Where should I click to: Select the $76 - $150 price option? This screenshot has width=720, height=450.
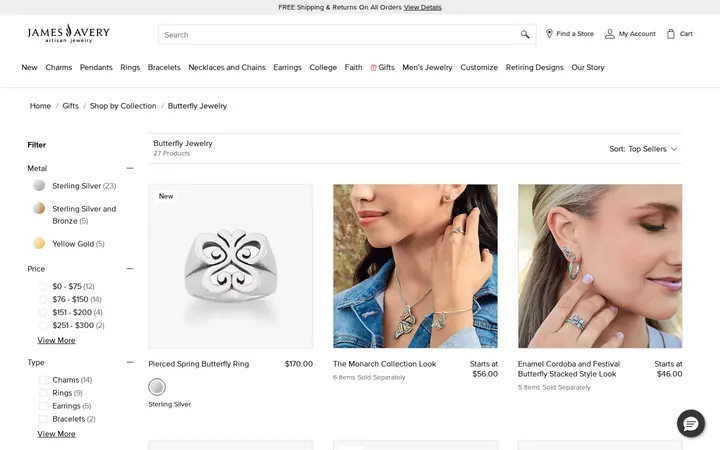[43, 299]
